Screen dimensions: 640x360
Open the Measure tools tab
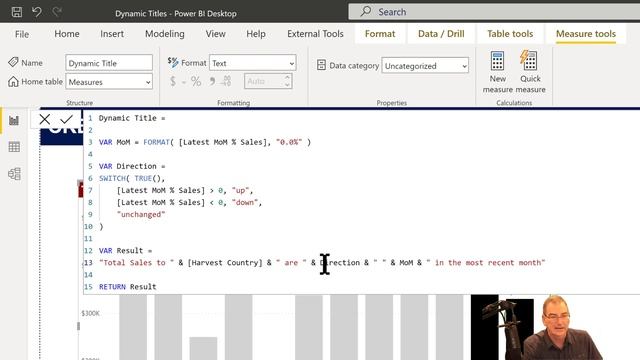[586, 34]
